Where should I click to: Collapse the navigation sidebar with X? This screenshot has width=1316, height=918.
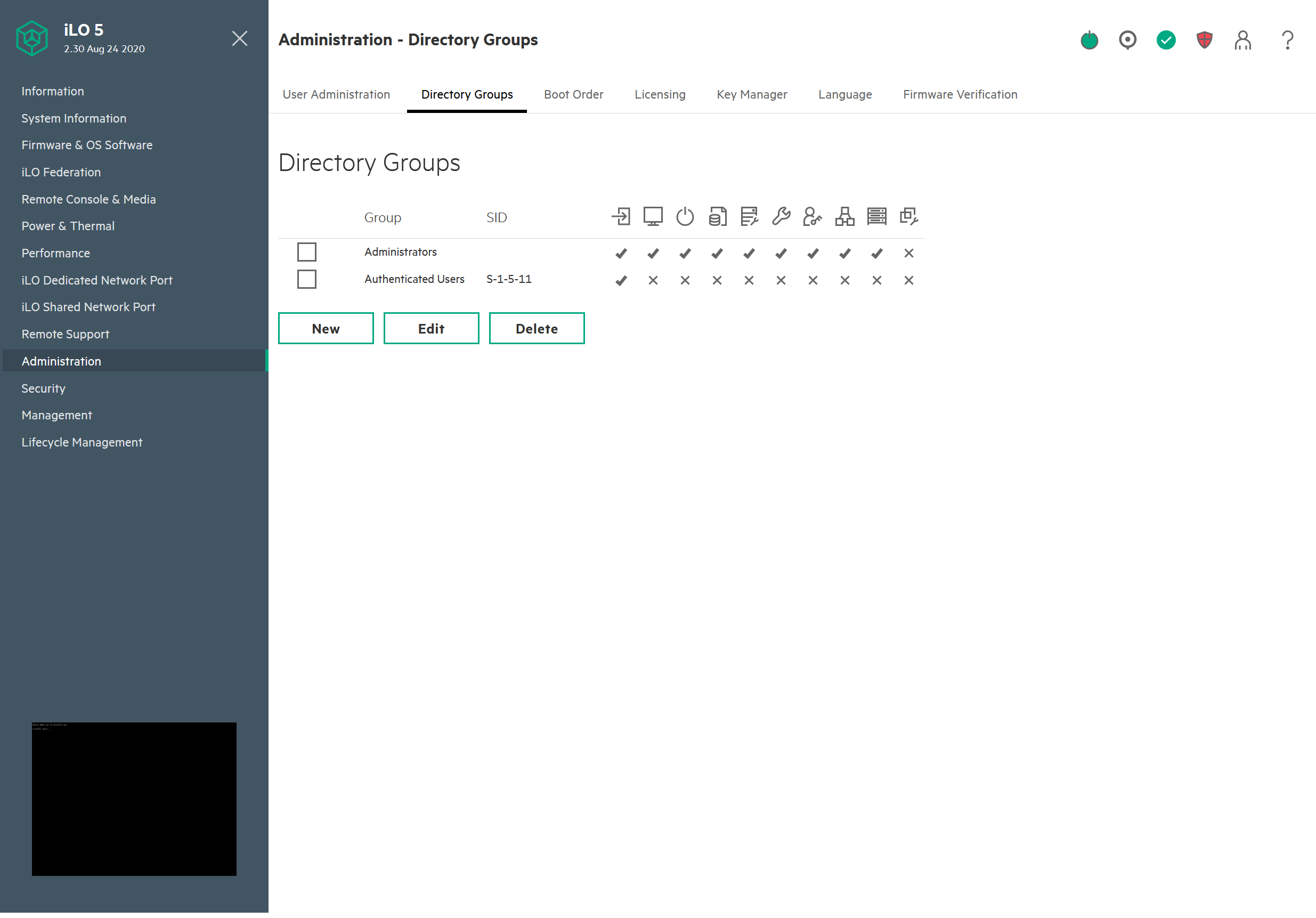point(240,38)
